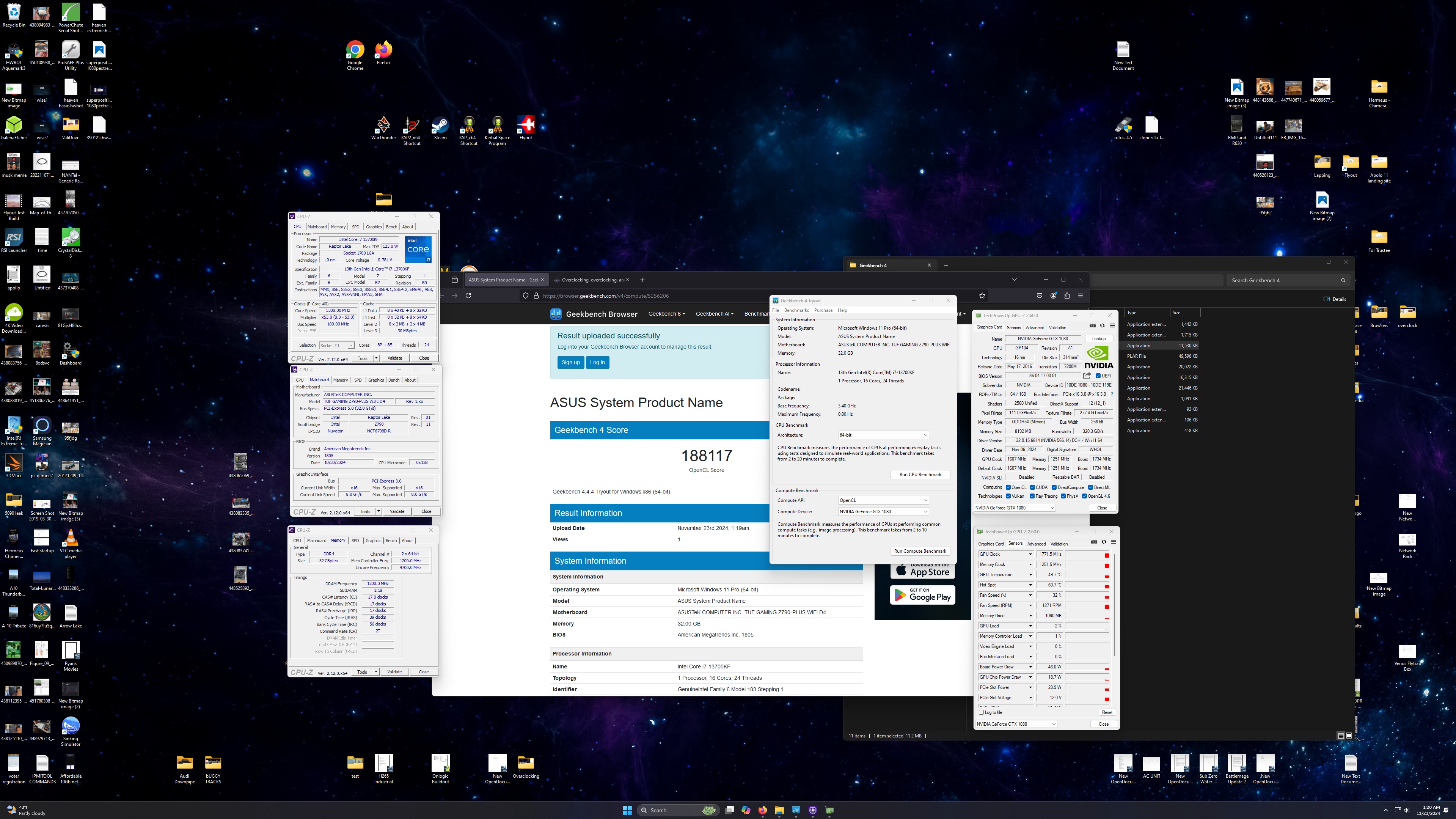Viewport: 1456px width, 819px height.
Task: Click the Reset button in GPU-Z Sensors
Action: pos(1107,712)
